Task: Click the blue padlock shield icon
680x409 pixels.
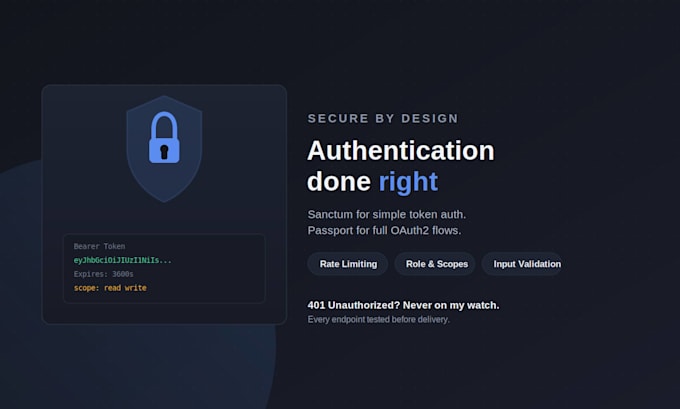Action: [164, 149]
